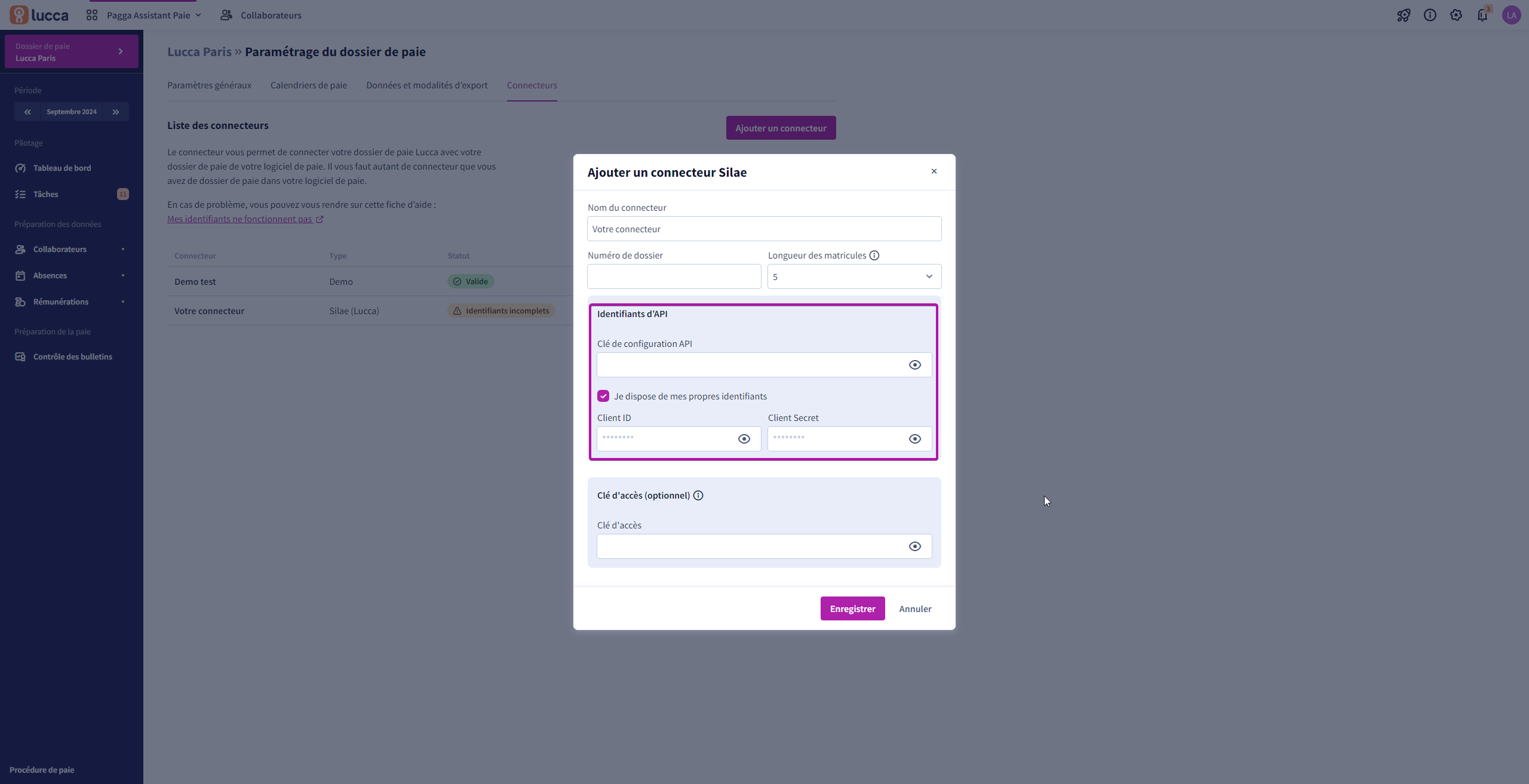
Task: Focus the Numéro de dossier field
Action: (x=674, y=276)
